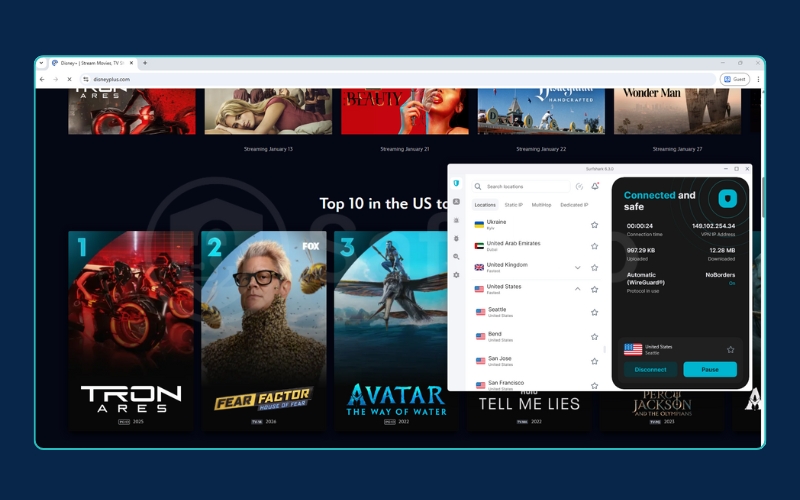The height and width of the screenshot is (500, 800).
Task: Click the Guest profile button
Action: pos(735,79)
